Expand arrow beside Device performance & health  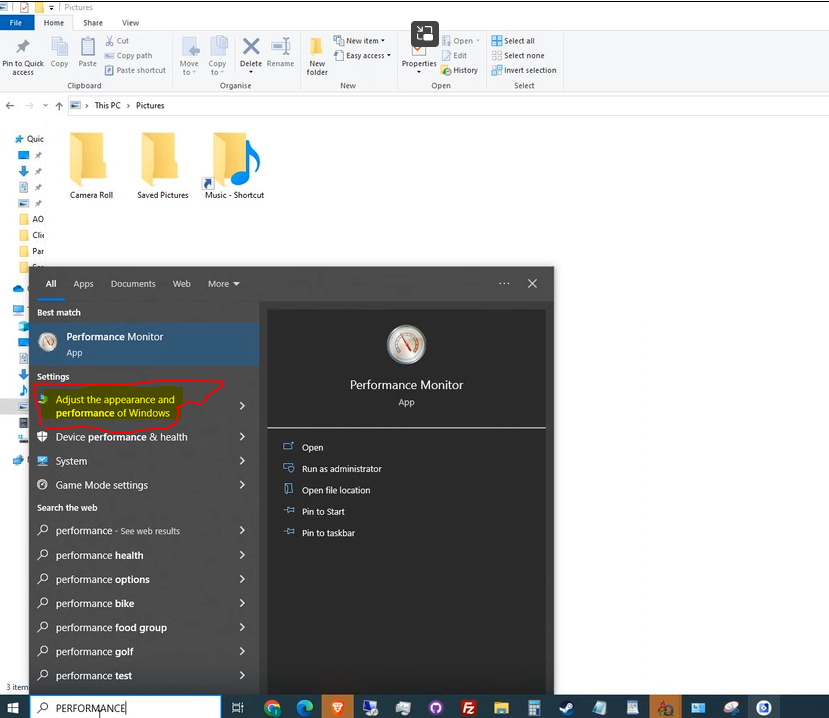click(242, 437)
